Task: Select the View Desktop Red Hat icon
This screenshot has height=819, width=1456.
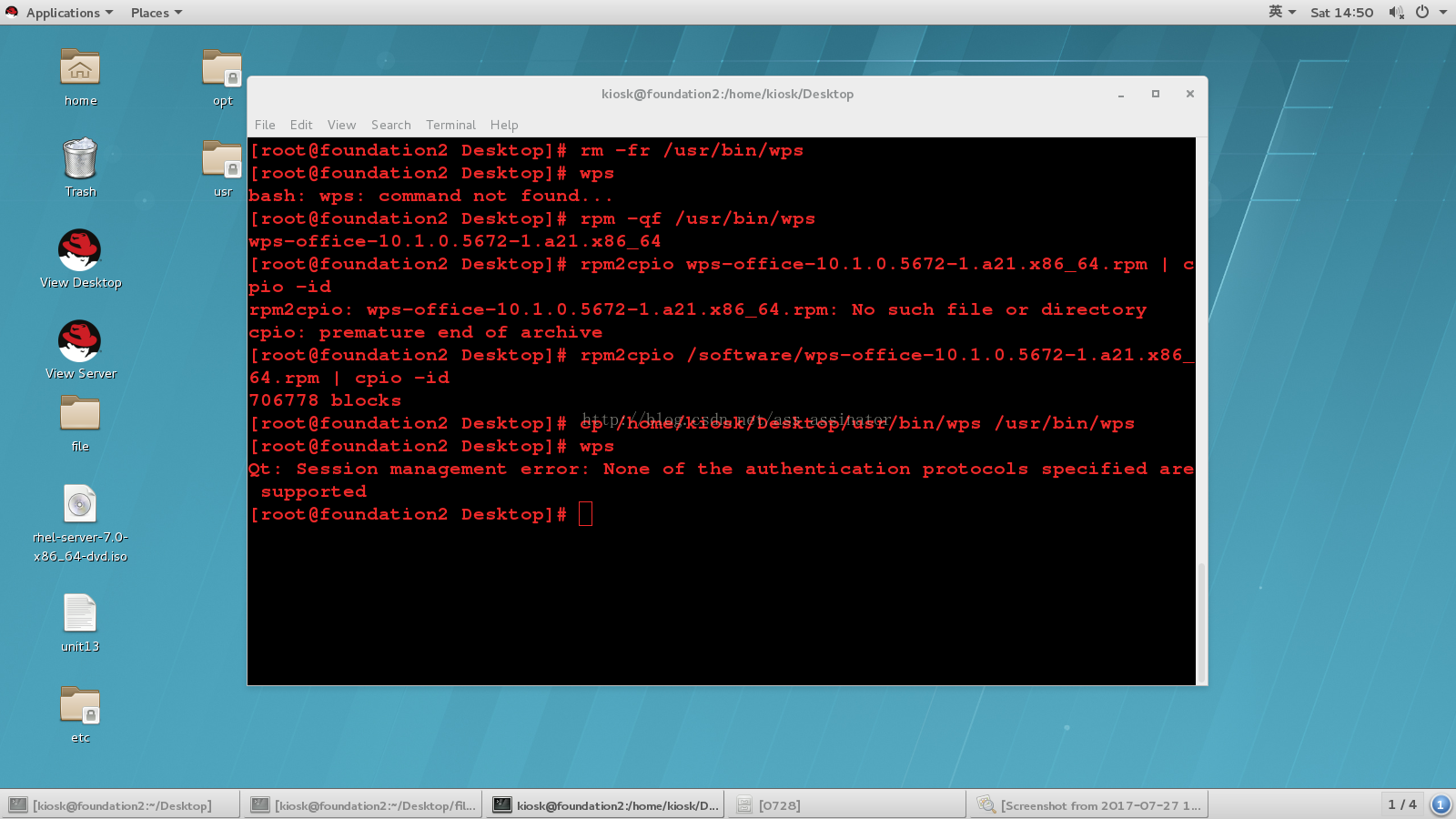Action: pos(80,250)
